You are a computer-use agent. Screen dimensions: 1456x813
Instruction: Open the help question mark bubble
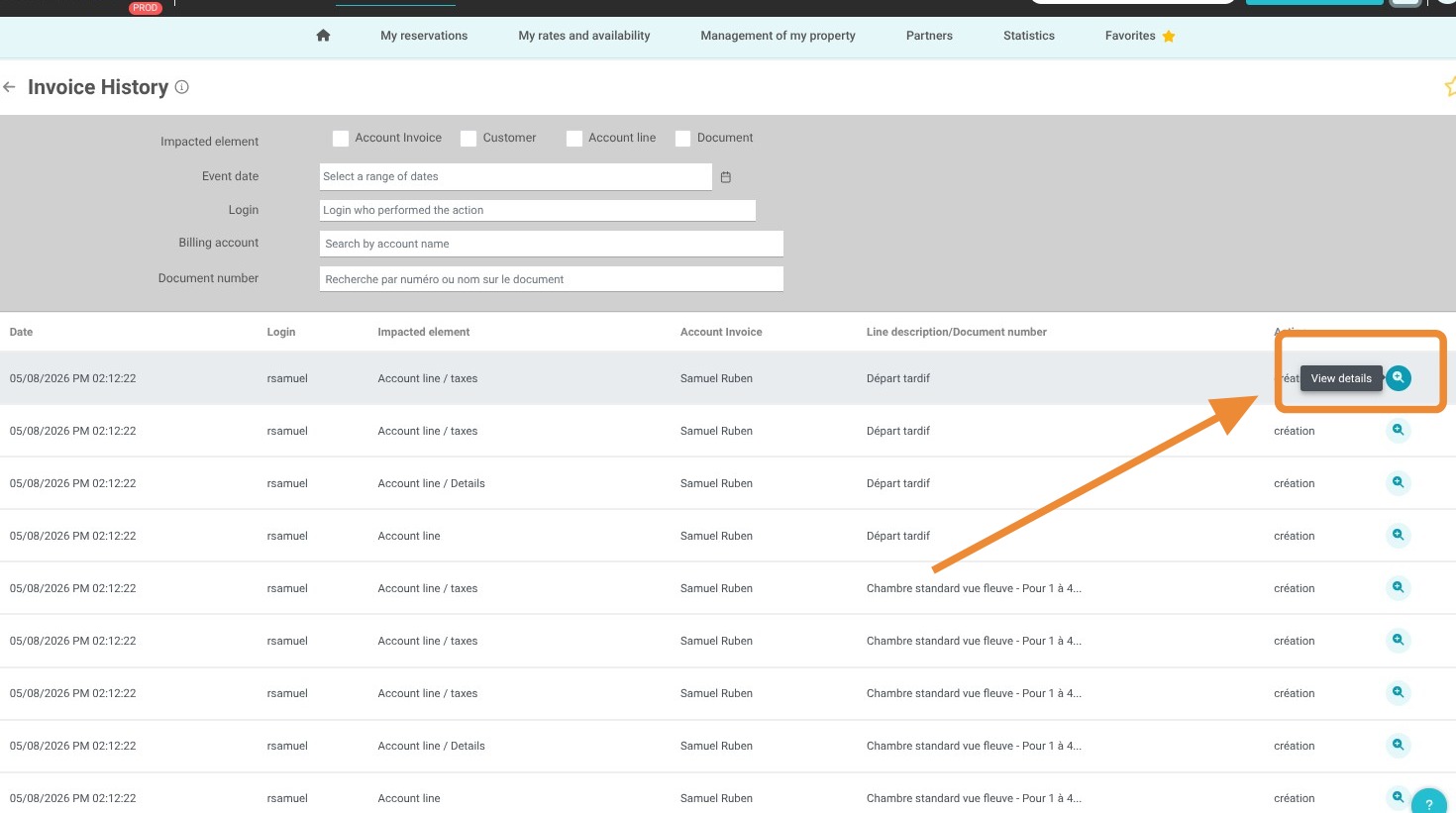coord(1428,803)
